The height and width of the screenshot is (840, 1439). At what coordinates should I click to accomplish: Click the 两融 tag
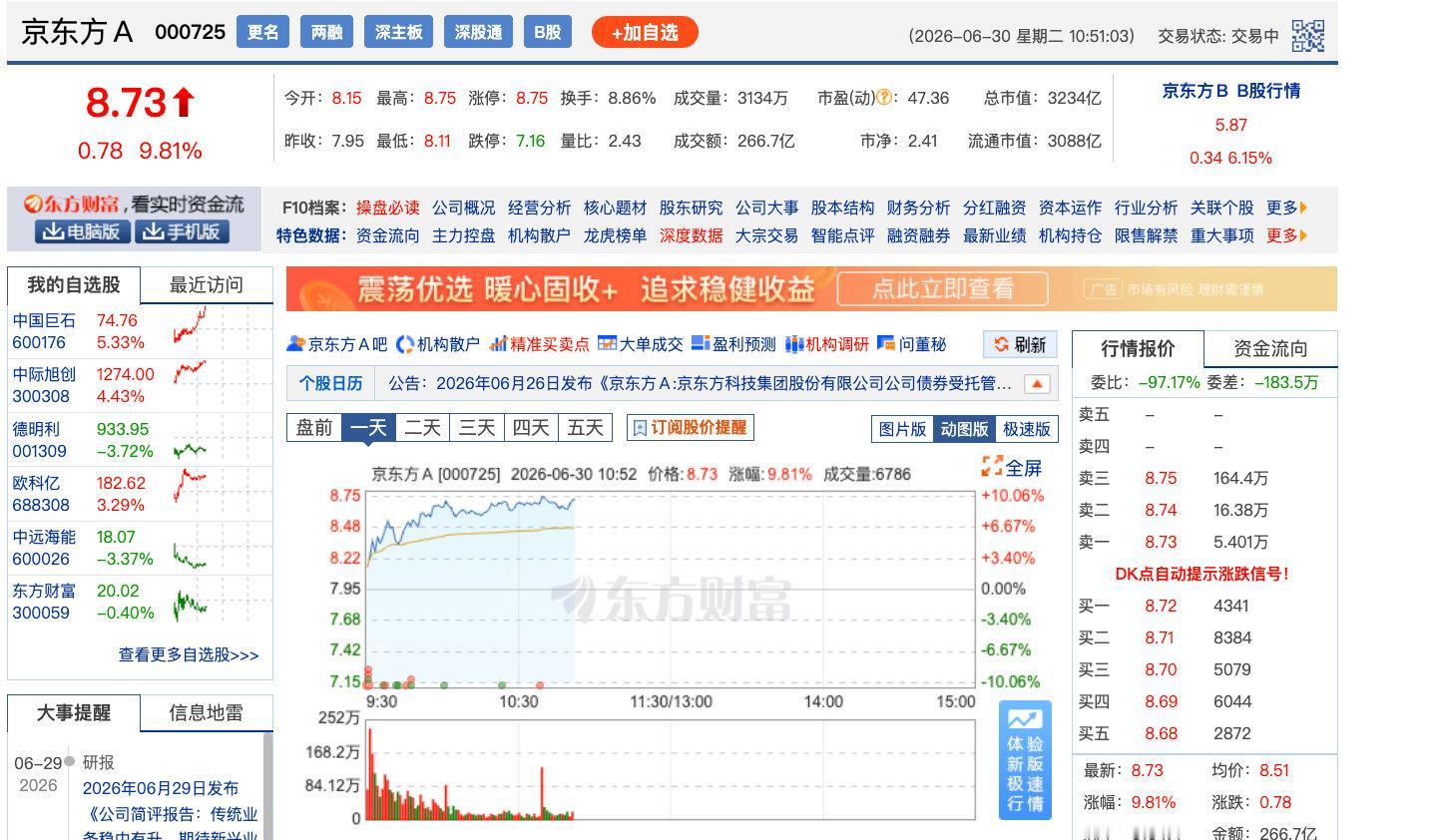tap(326, 32)
